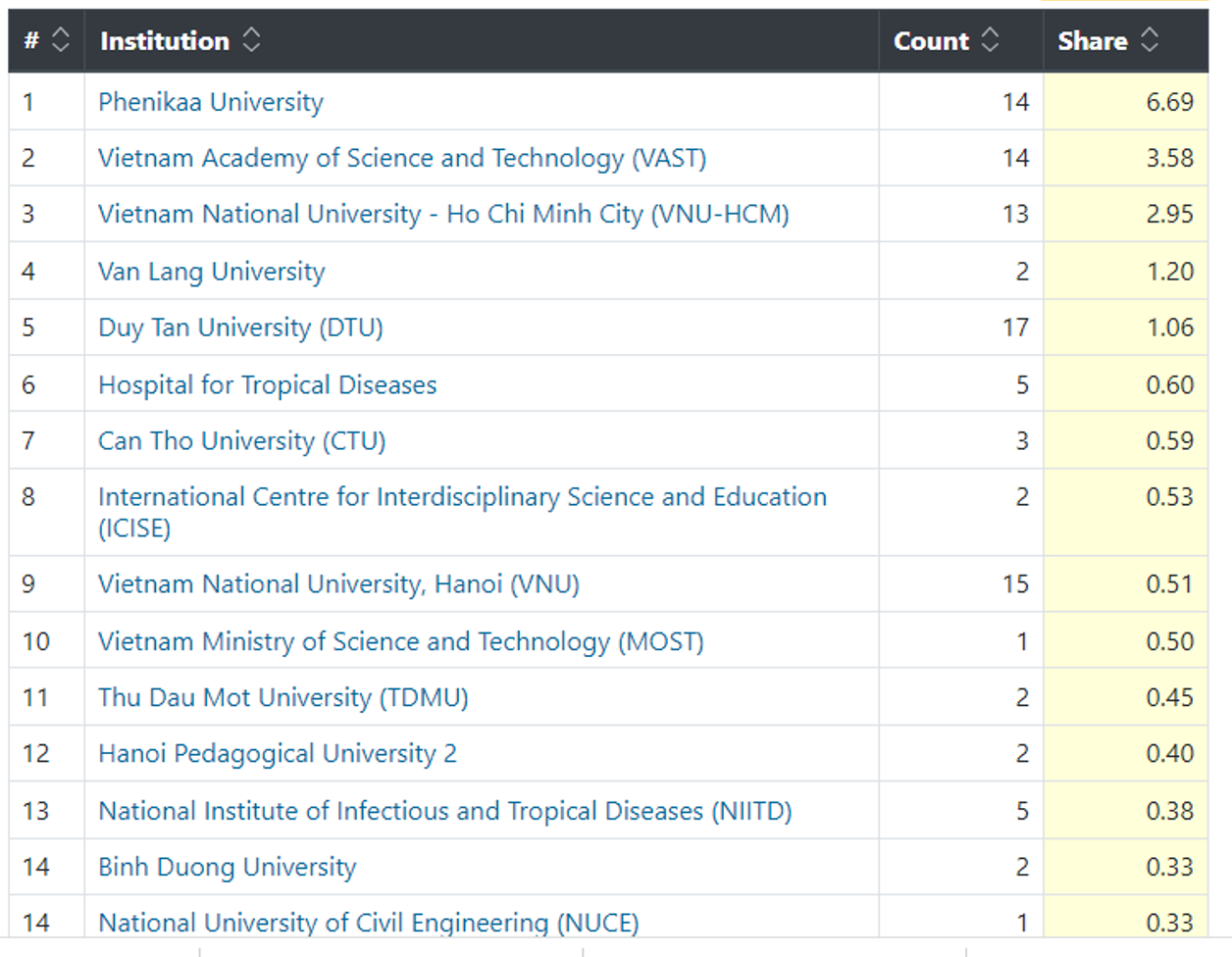1232x957 pixels.
Task: Select share value 1.20 for Van Lang
Action: click(1171, 272)
